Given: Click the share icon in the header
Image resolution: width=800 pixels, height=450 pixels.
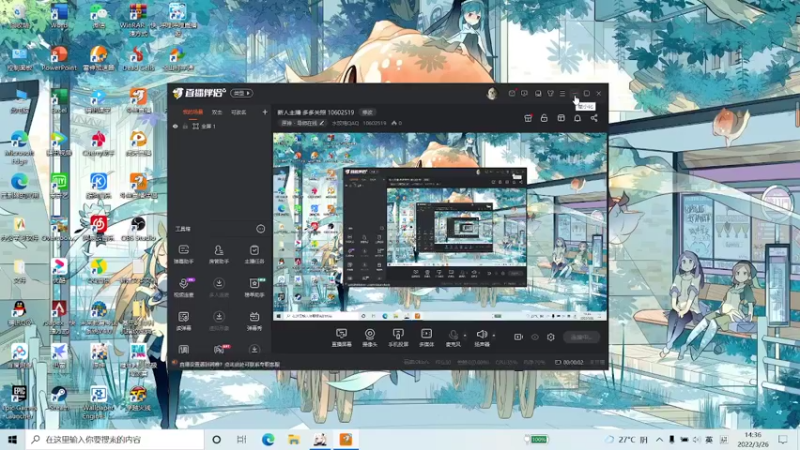Looking at the screenshot, I should coord(594,118).
